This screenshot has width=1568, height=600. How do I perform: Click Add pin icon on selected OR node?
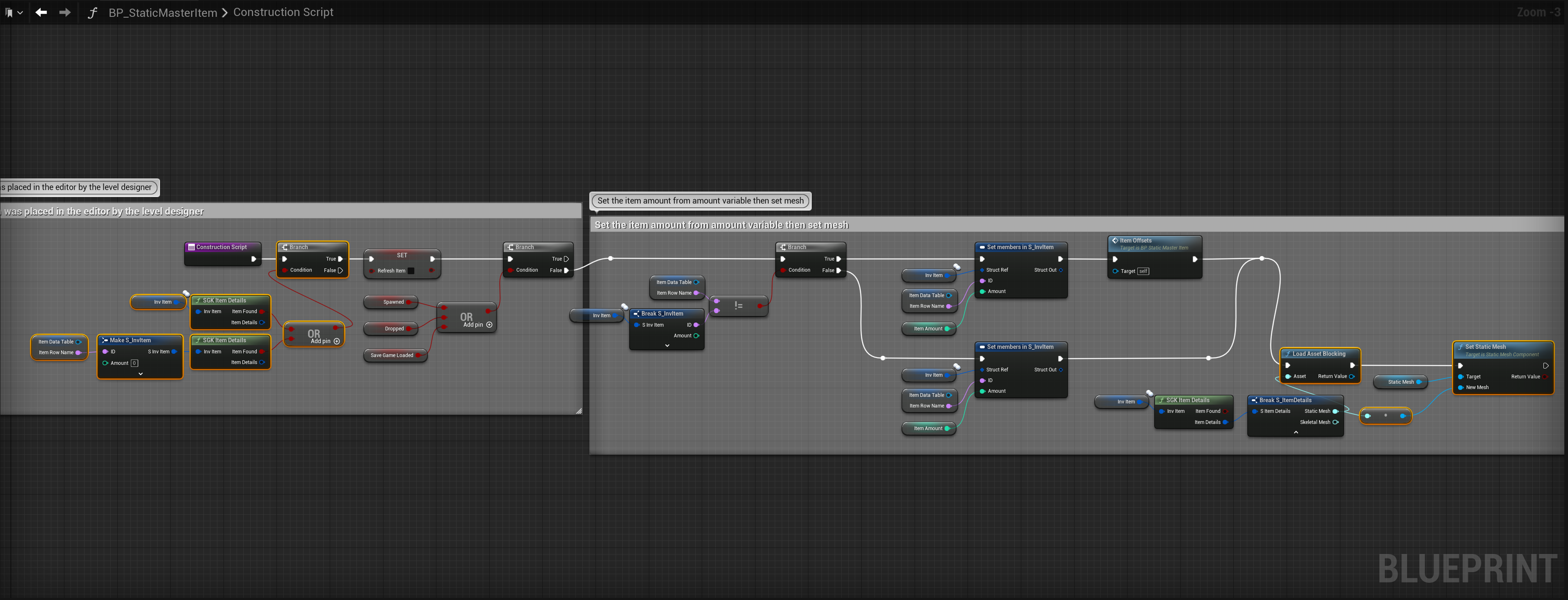(x=337, y=341)
